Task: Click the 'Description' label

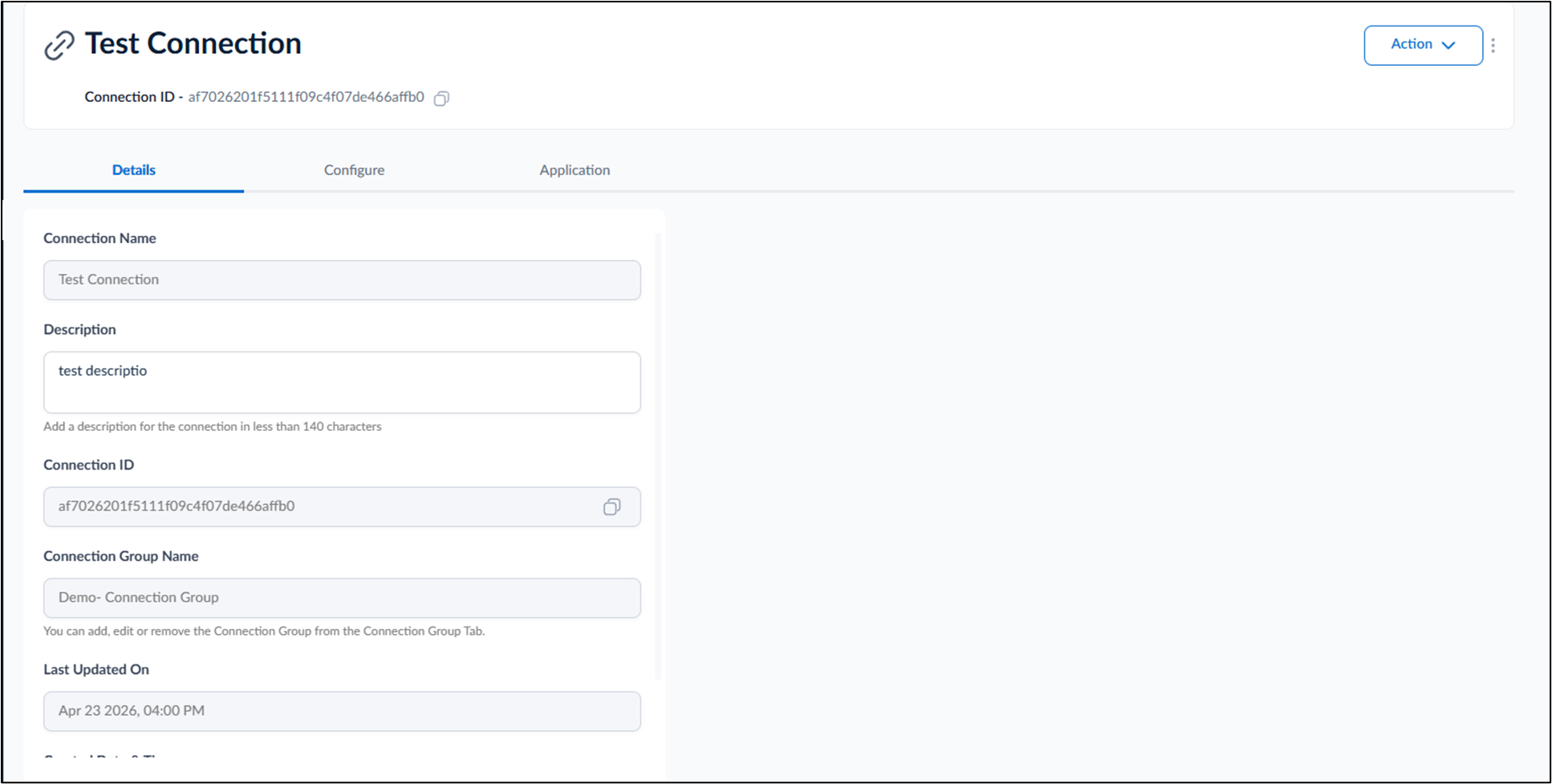Action: point(79,330)
